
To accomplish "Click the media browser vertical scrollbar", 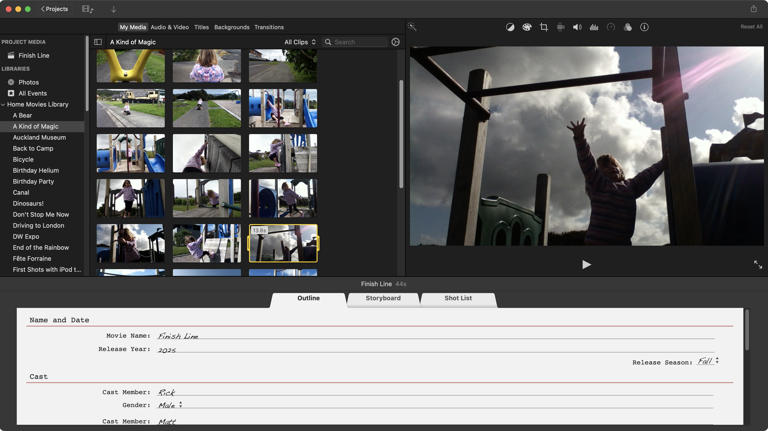I will pos(401,134).
